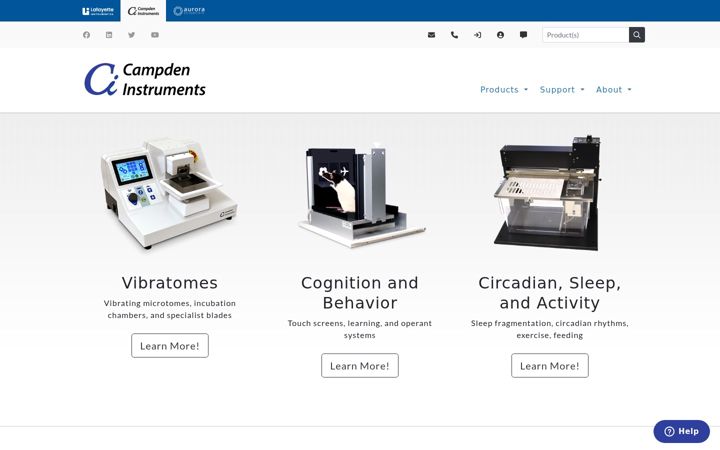The width and height of the screenshot is (720, 450).
Task: Open the user account icon
Action: pyautogui.click(x=501, y=35)
